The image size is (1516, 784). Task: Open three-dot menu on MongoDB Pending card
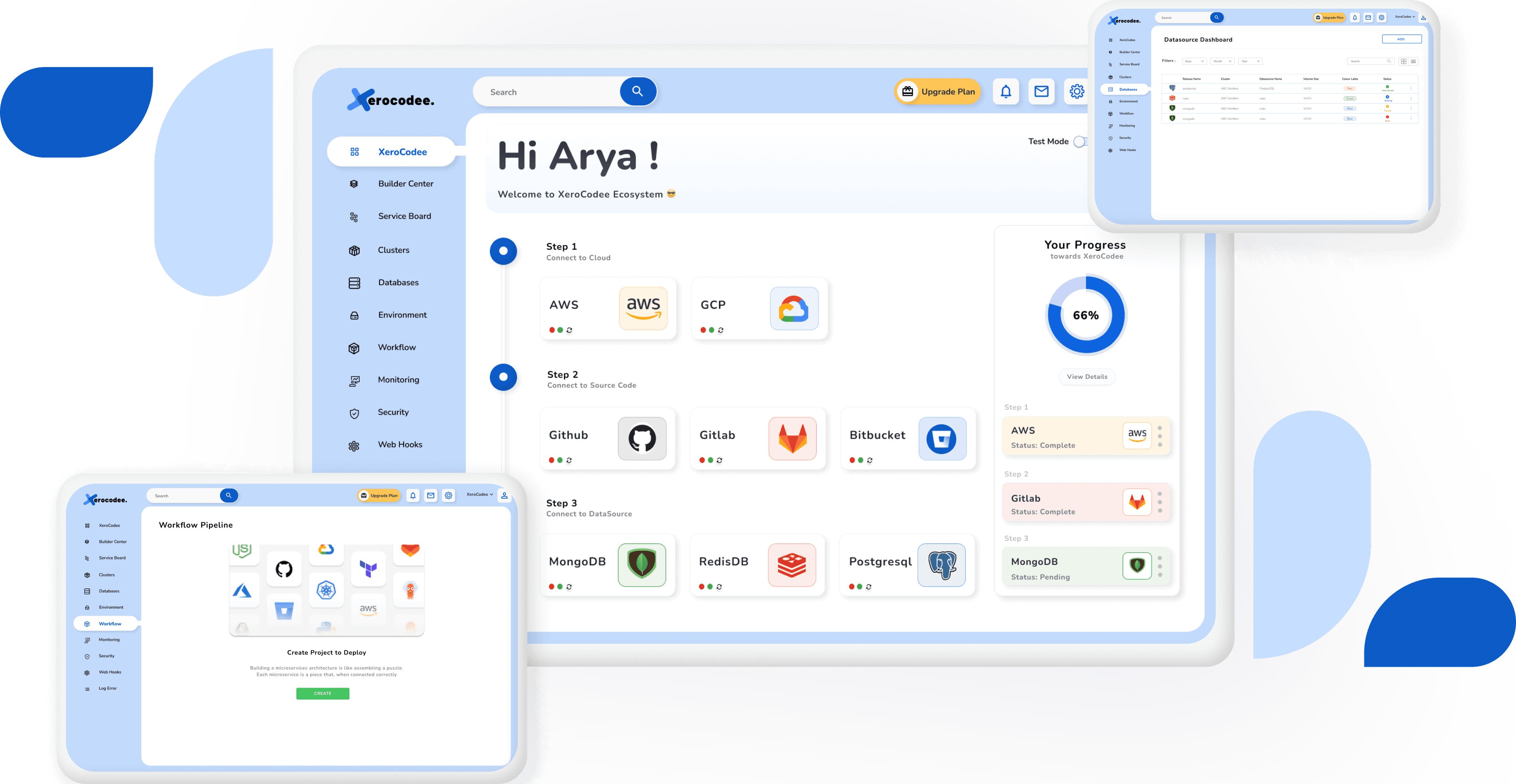1160,566
